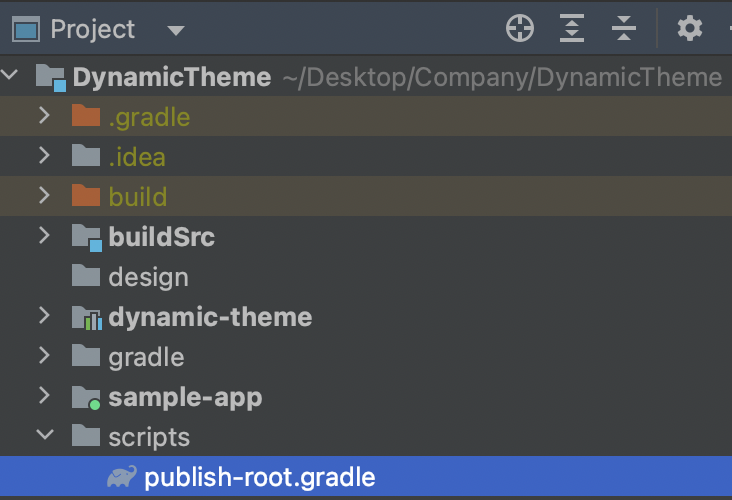This screenshot has width=732, height=500.
Task: Select the scripts folder name
Action: click(149, 438)
